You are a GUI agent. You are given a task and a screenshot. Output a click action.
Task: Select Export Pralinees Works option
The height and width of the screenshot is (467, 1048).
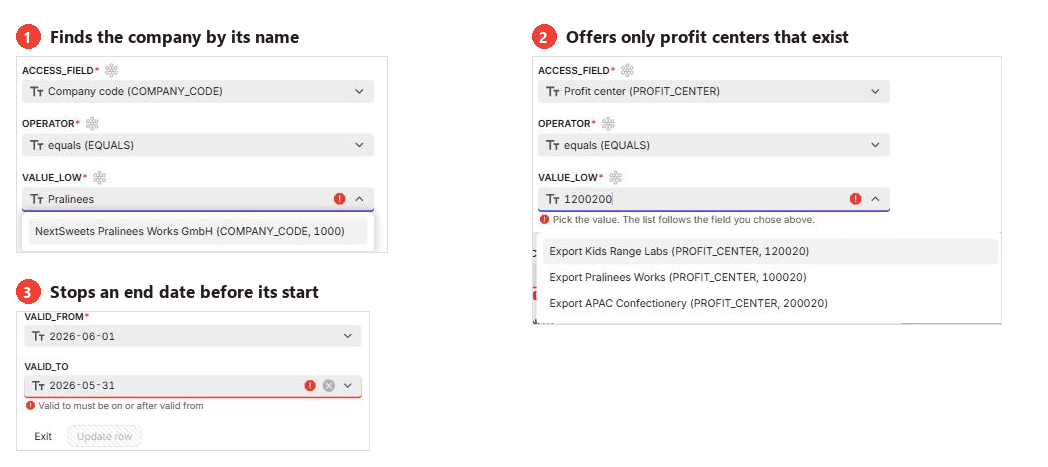click(x=770, y=277)
